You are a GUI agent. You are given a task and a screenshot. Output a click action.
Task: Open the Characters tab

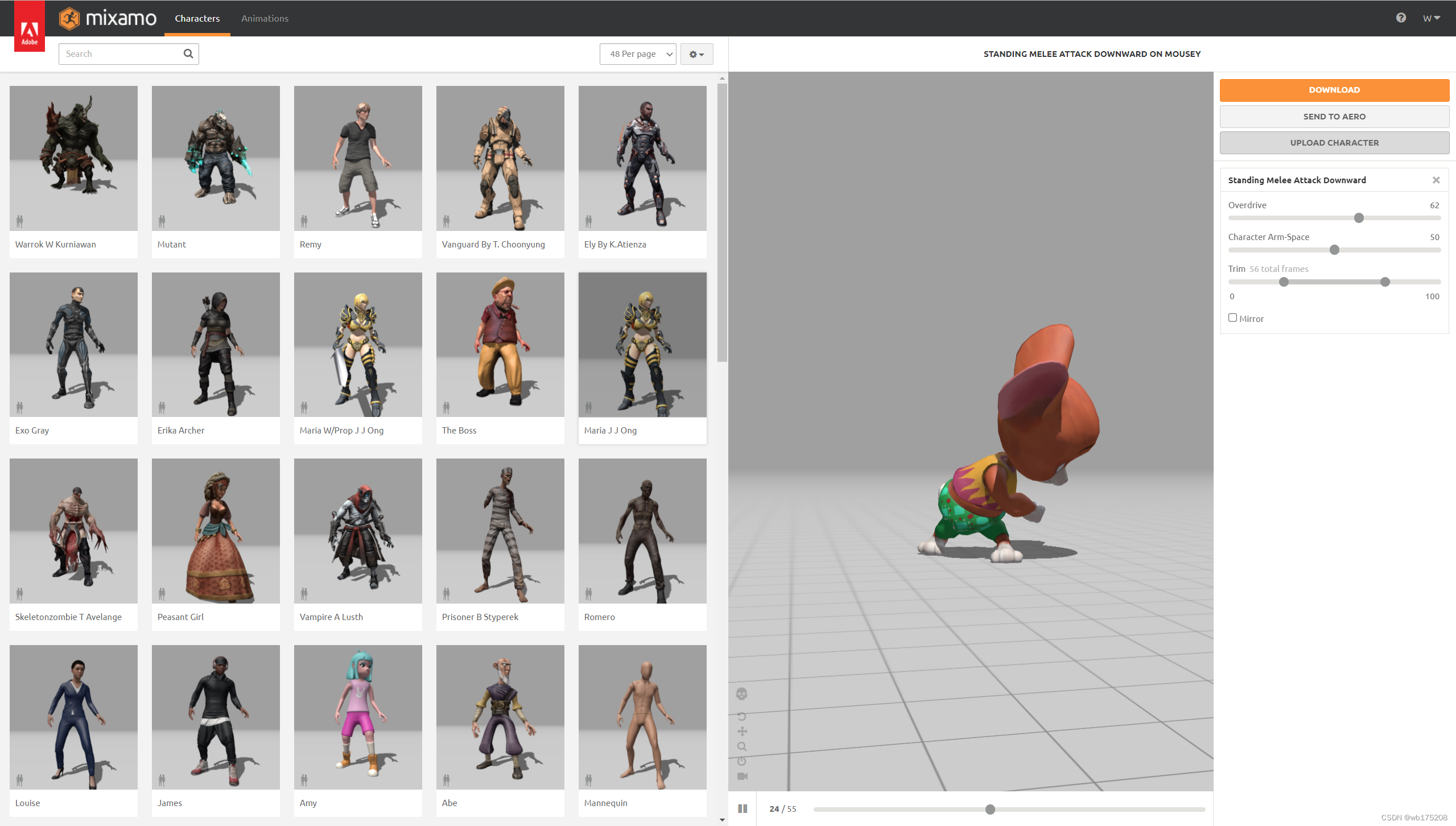point(197,18)
